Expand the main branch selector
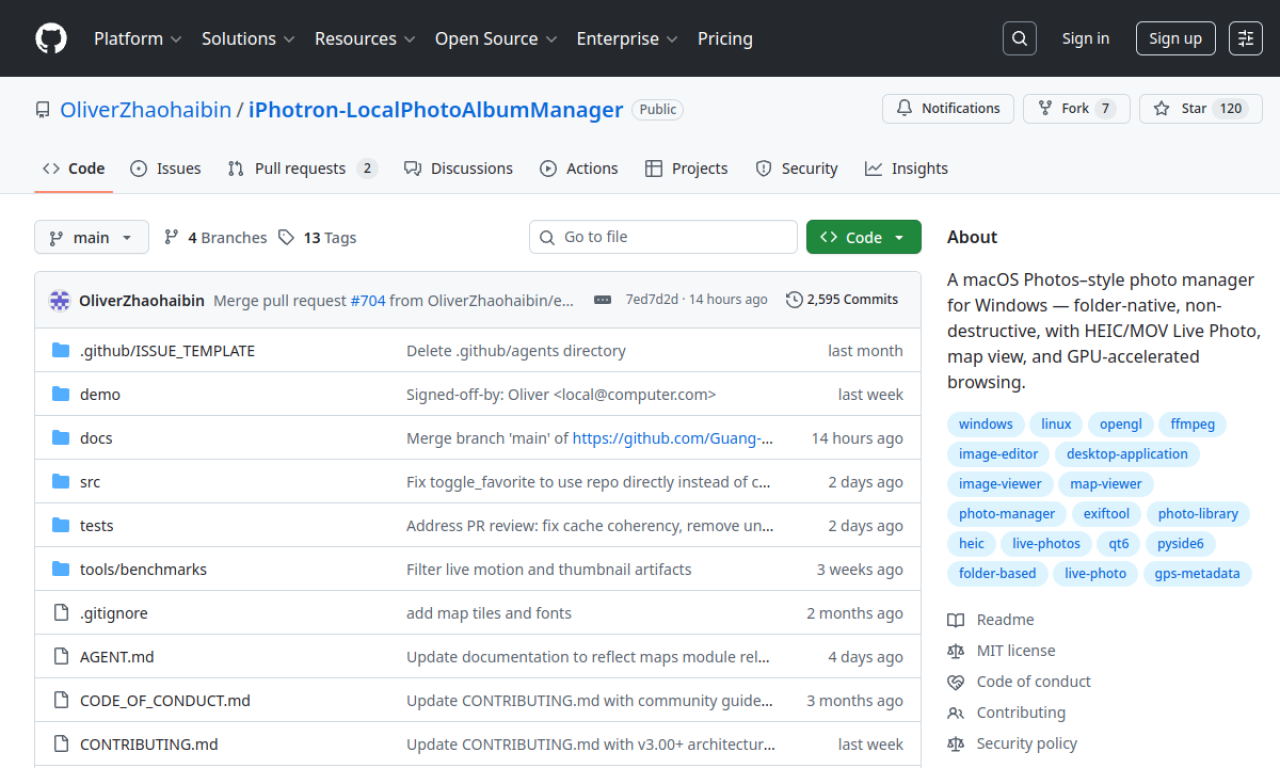This screenshot has width=1280, height=768. click(x=91, y=237)
